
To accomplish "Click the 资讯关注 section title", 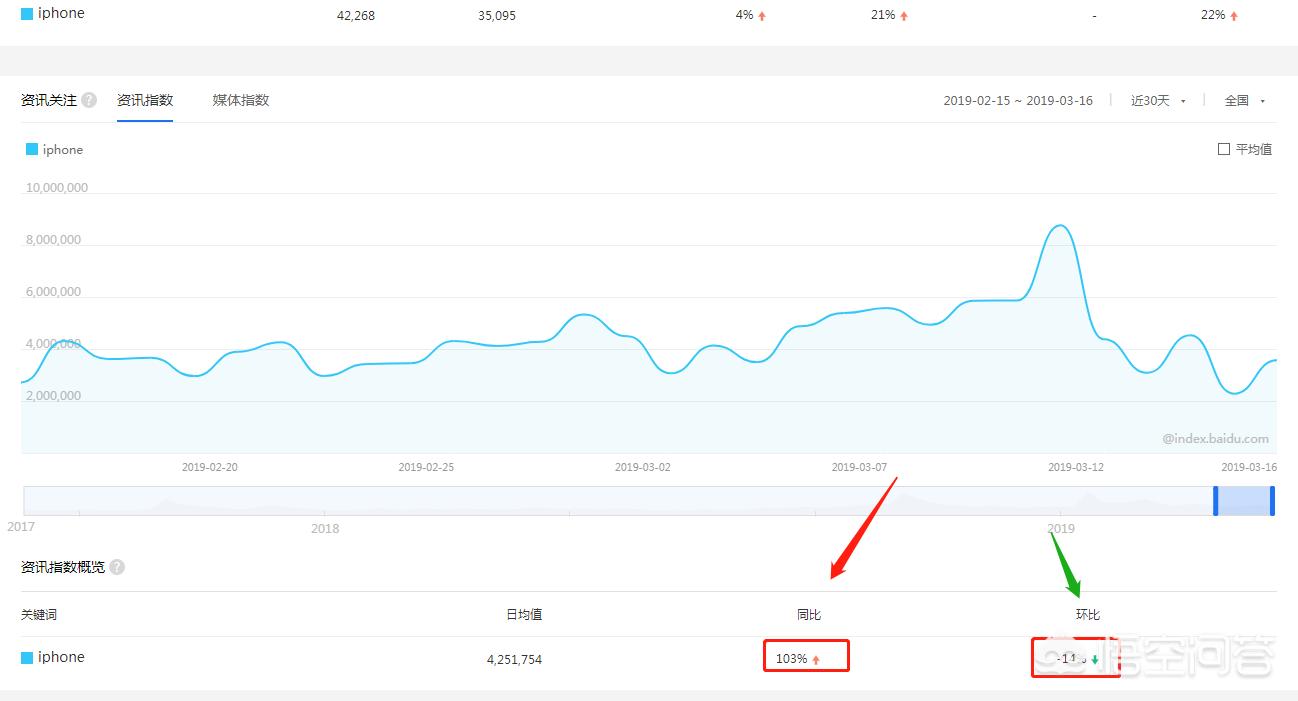I will point(49,100).
